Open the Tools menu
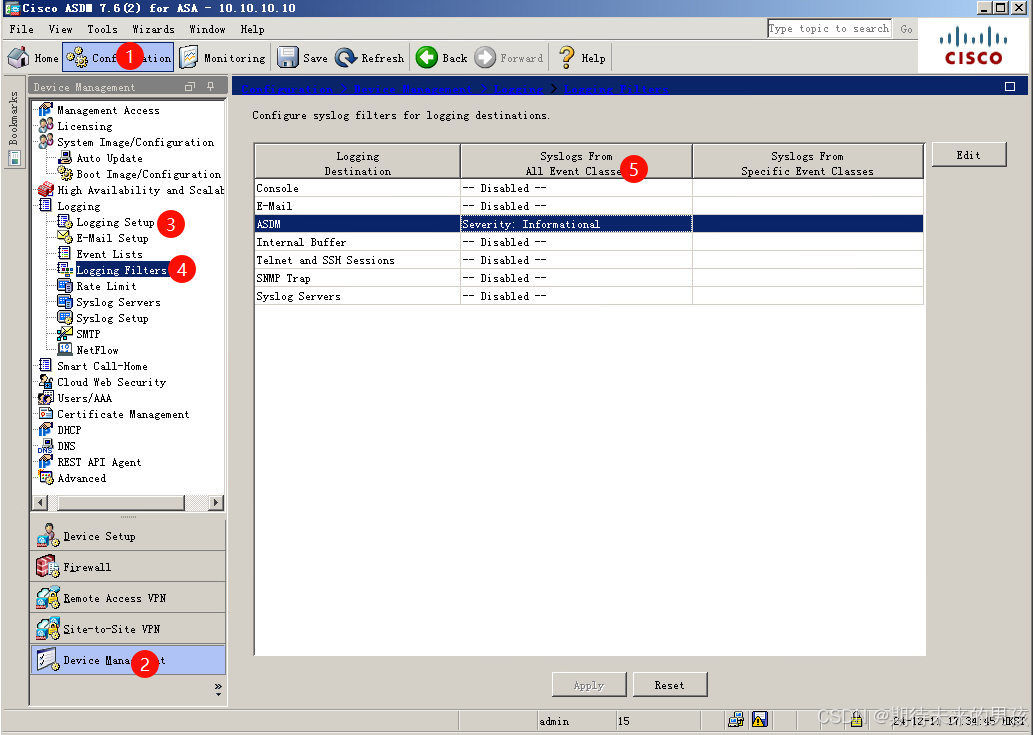 [102, 29]
